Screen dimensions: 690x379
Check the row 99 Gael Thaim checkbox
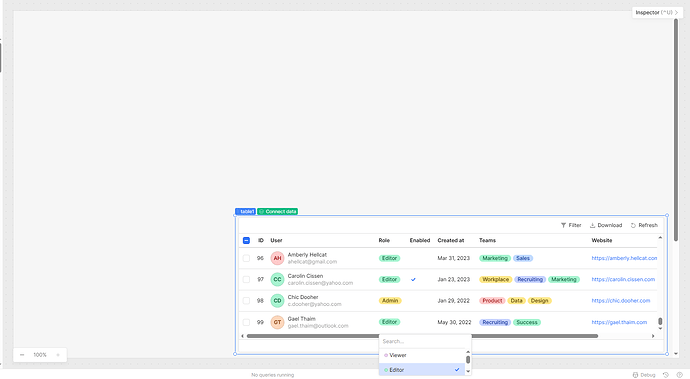click(x=246, y=322)
